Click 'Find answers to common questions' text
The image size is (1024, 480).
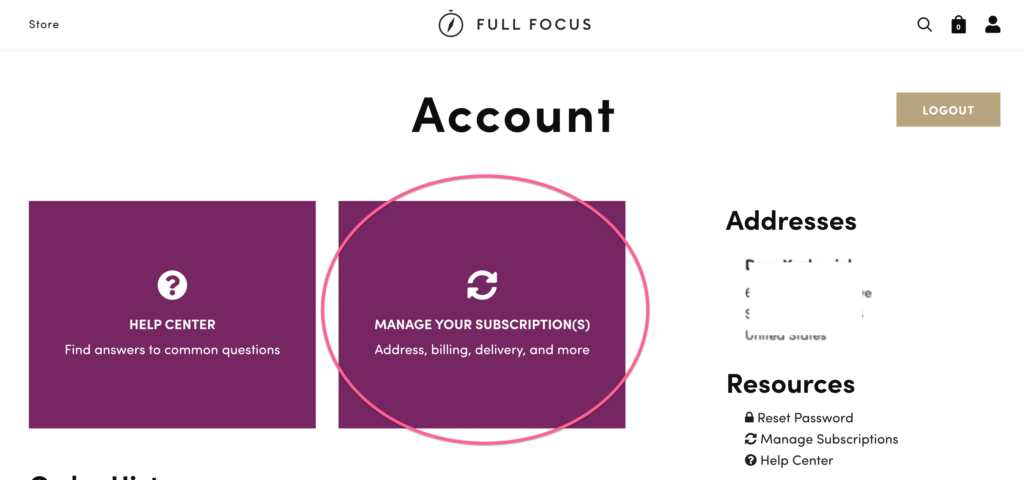(172, 350)
